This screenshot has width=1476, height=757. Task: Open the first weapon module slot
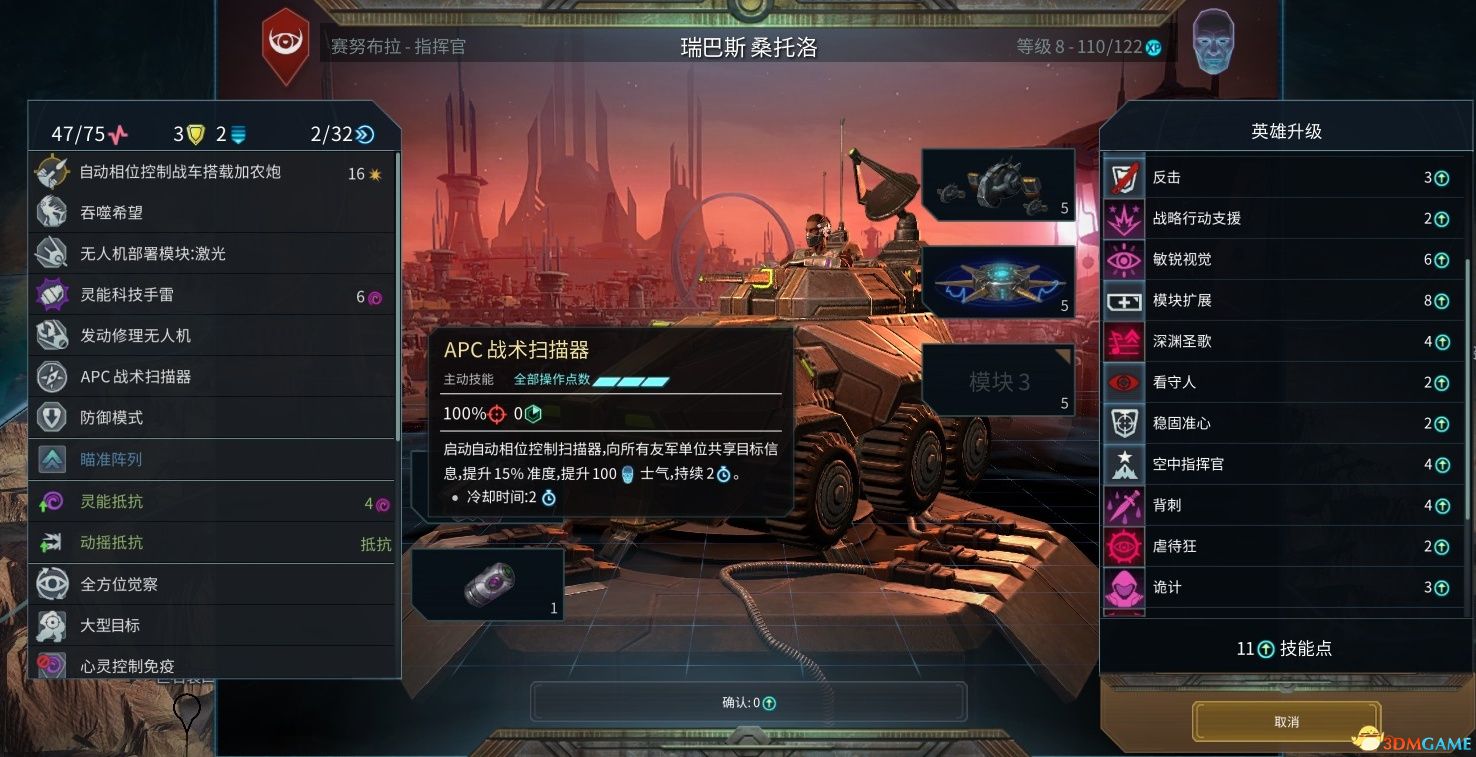[998, 184]
